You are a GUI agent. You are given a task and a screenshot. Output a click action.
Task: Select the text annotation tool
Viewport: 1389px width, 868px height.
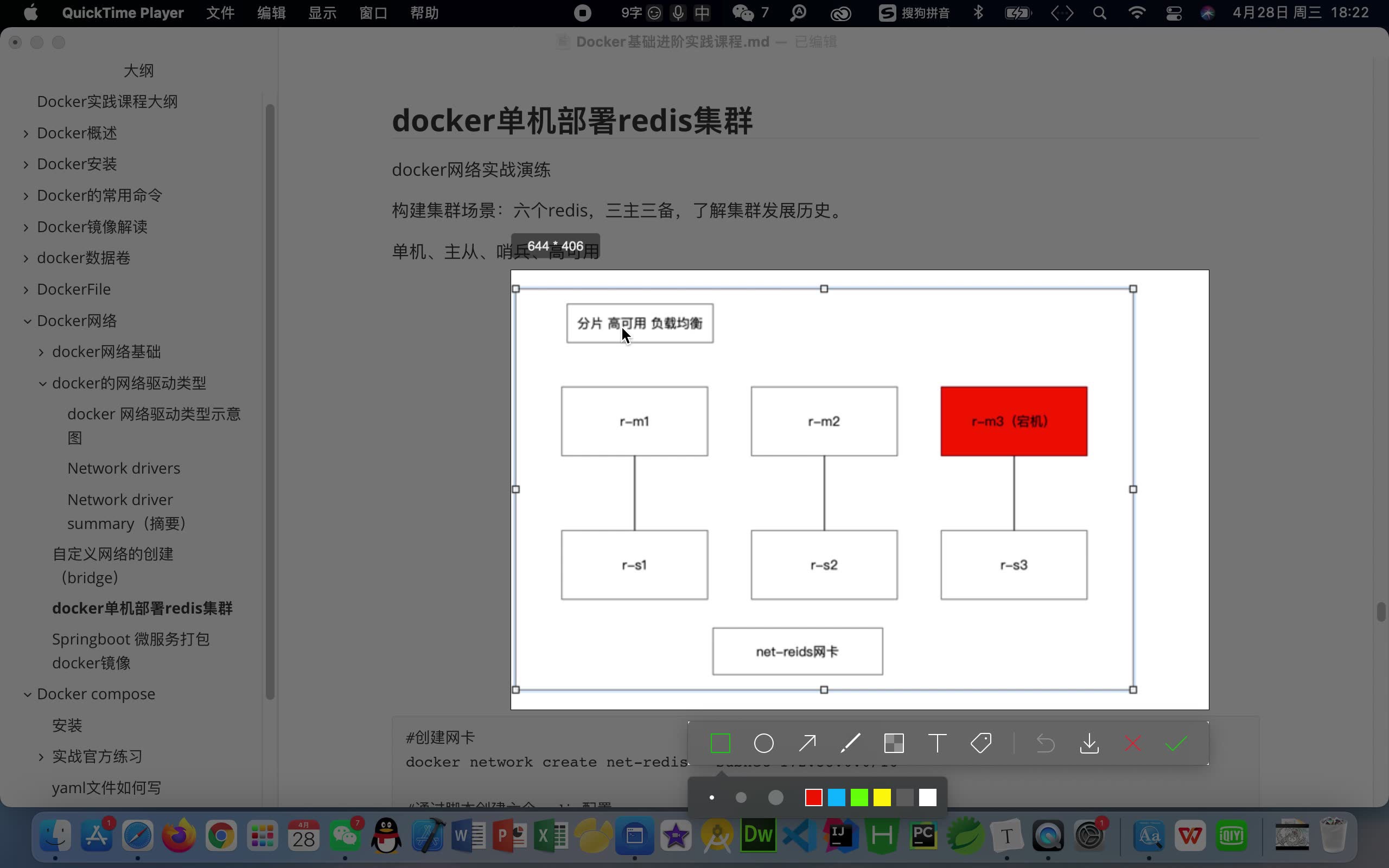[x=936, y=743]
